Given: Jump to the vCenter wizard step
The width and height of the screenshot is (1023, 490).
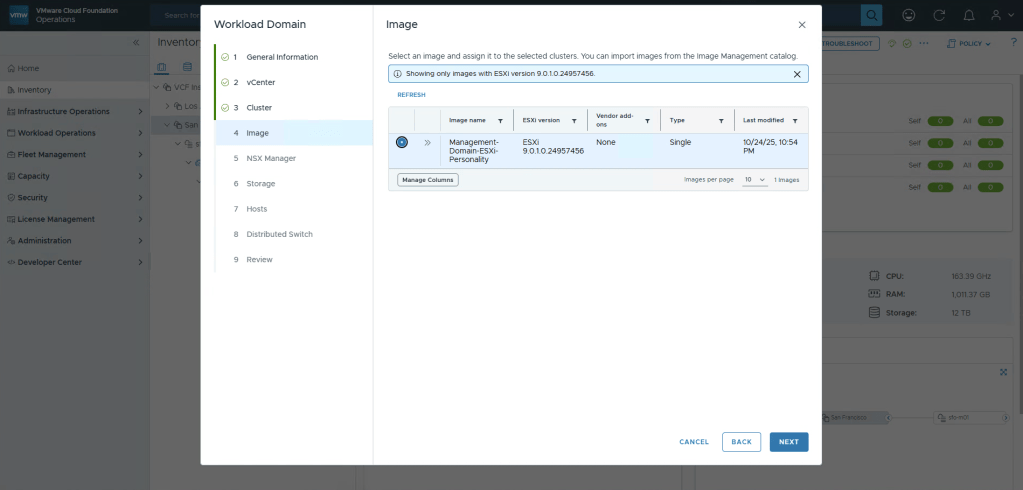Looking at the screenshot, I should click(x=260, y=82).
